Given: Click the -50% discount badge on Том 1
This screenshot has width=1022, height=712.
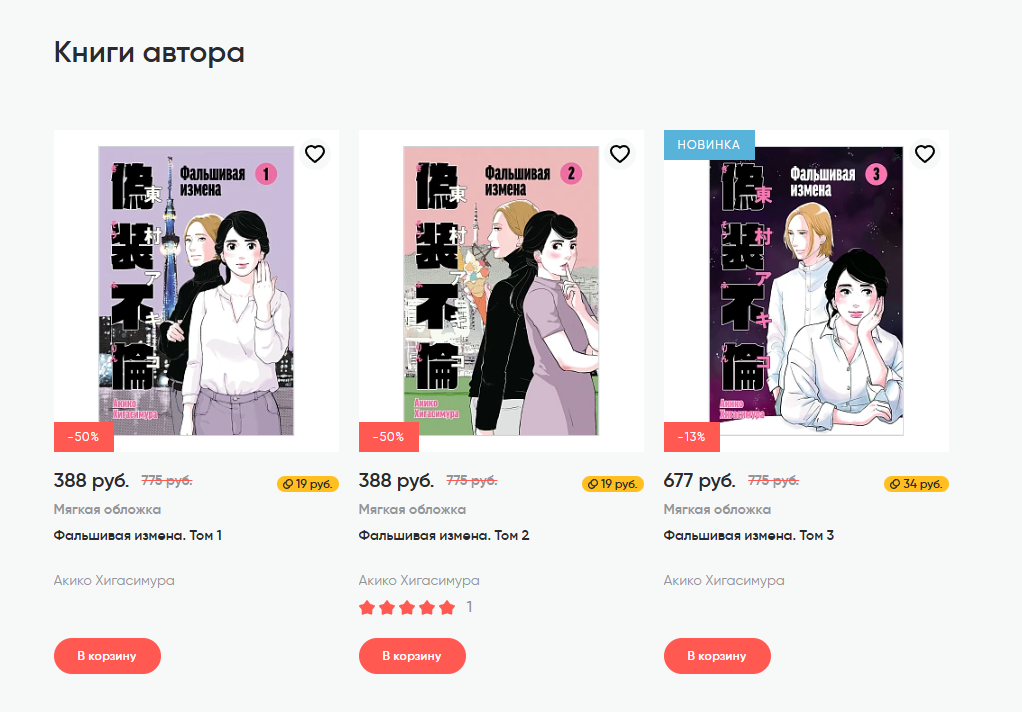Looking at the screenshot, I should pos(84,437).
